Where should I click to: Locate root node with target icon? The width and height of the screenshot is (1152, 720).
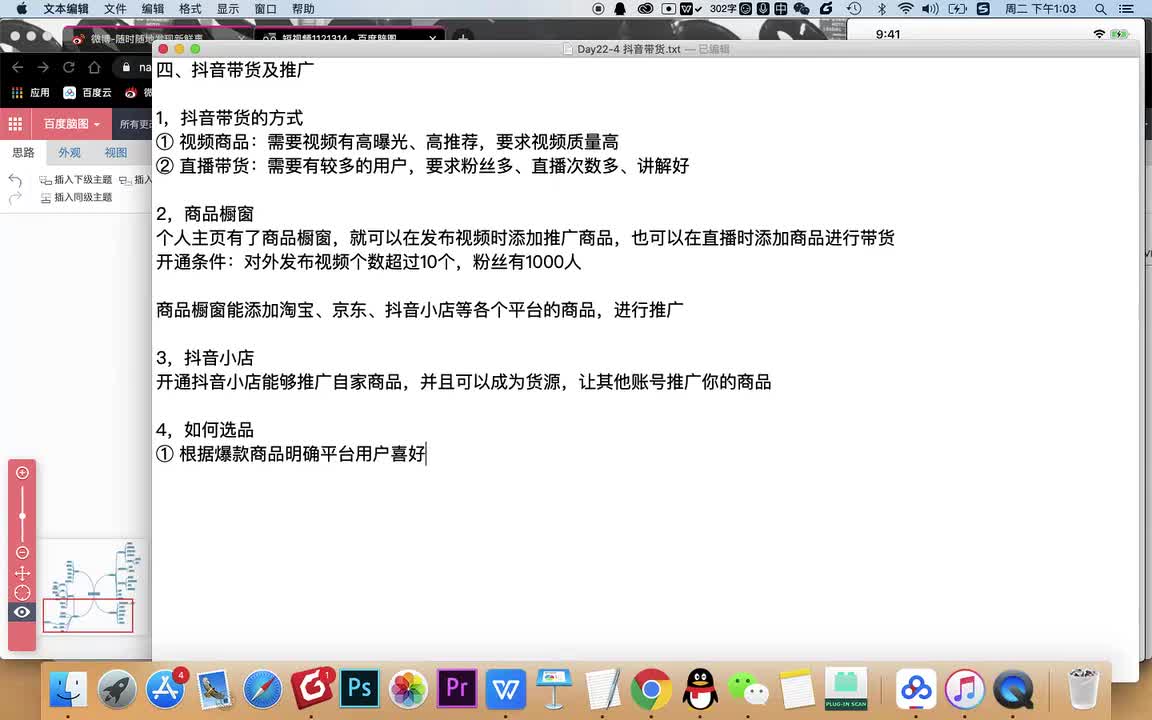[x=22, y=592]
